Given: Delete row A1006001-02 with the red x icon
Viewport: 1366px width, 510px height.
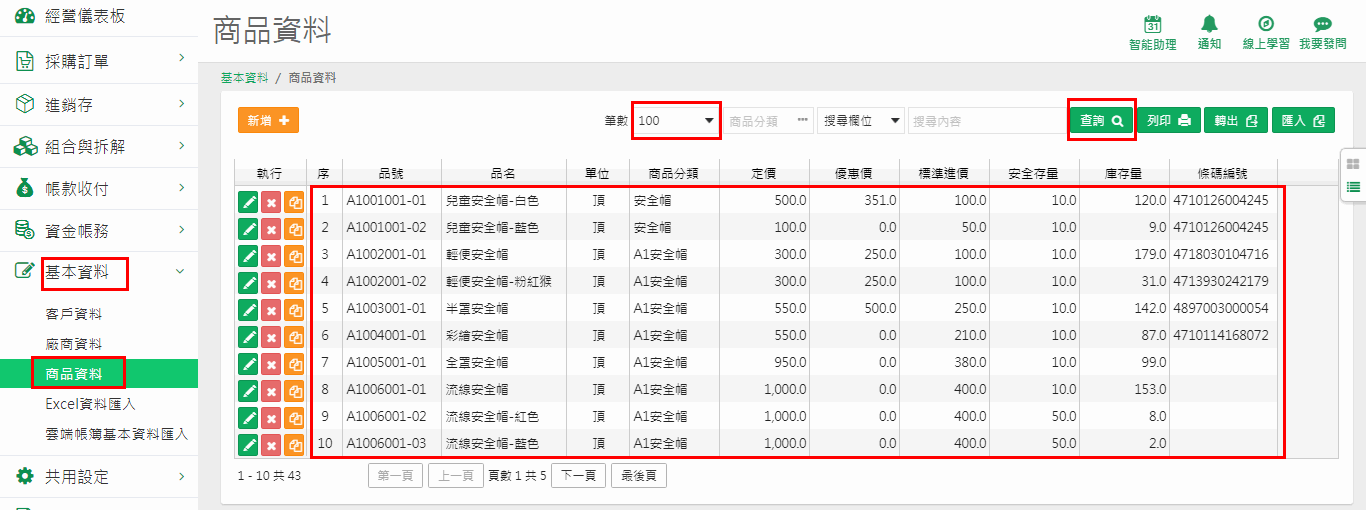Looking at the screenshot, I should pyautogui.click(x=271, y=417).
